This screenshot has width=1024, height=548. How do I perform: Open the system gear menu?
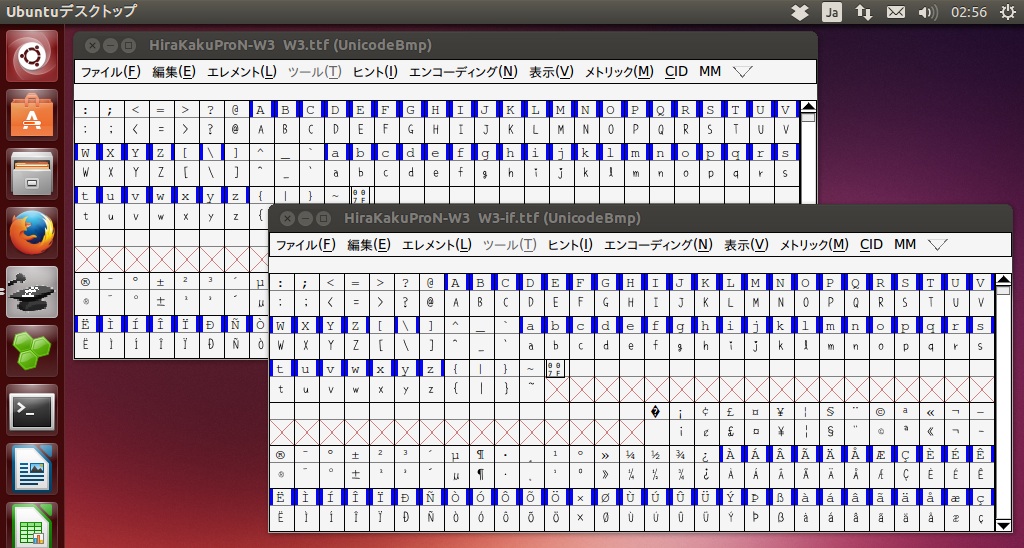point(1008,12)
